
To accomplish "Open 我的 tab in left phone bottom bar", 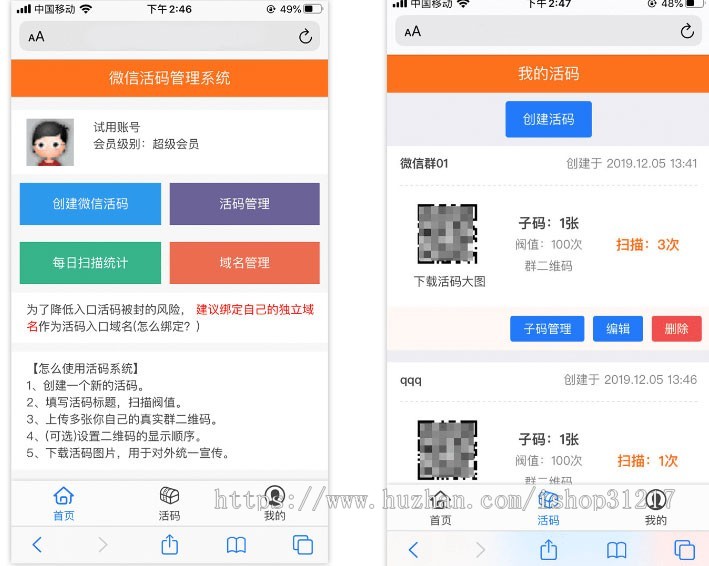I will (x=274, y=504).
